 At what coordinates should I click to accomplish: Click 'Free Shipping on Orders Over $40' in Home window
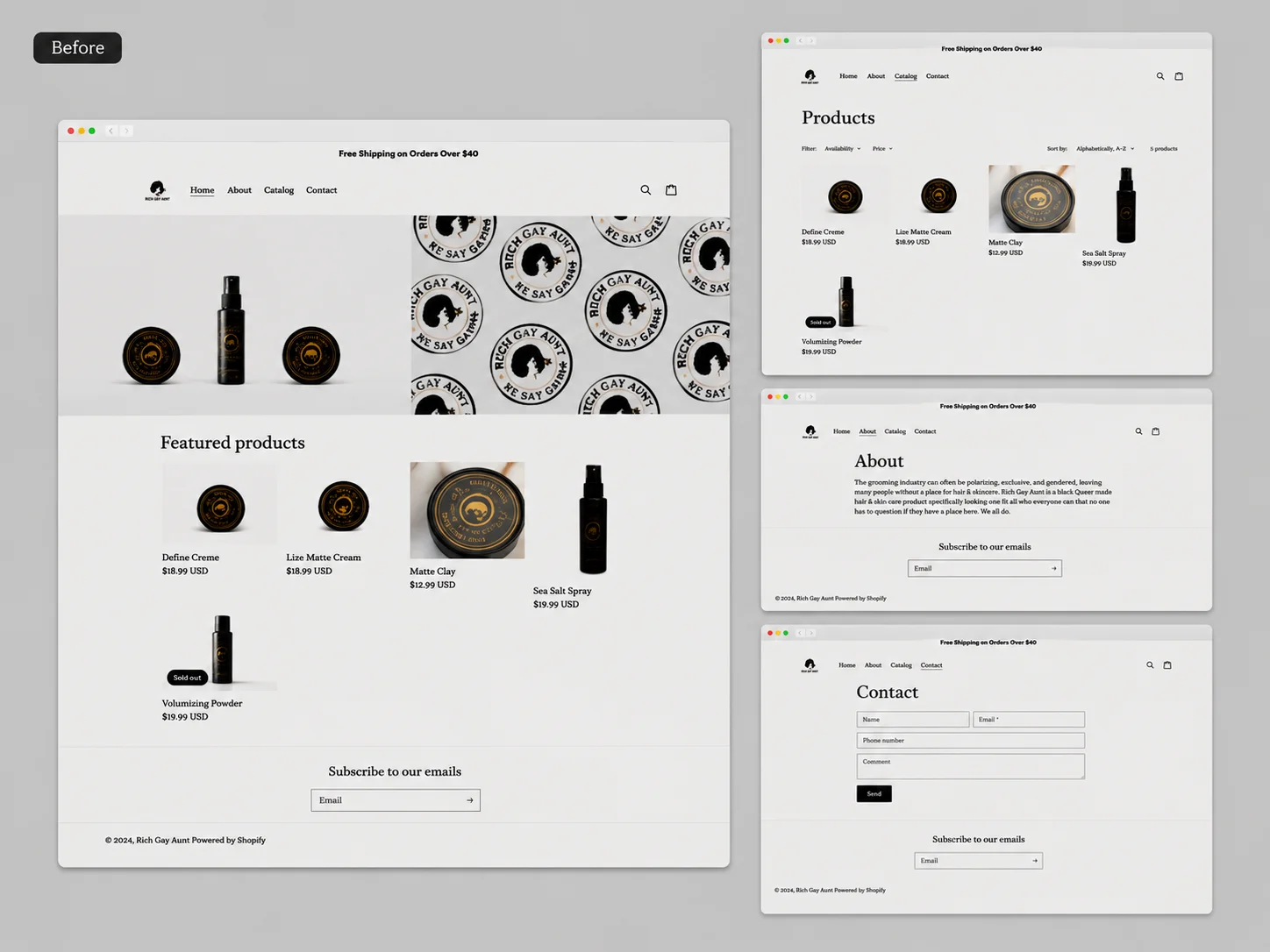point(409,153)
